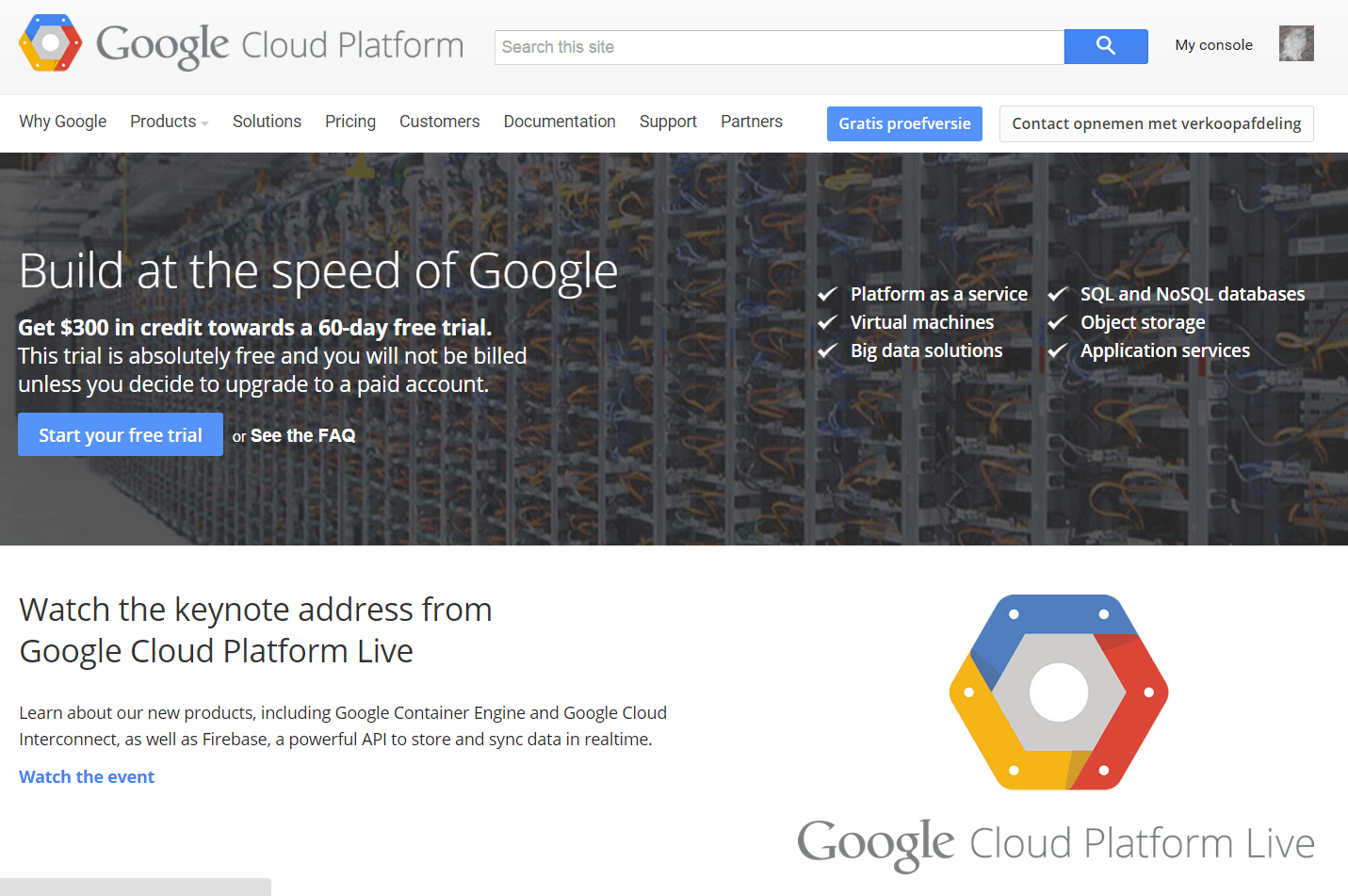Click SQL and NoSQL databases text
The height and width of the screenshot is (896, 1348).
tap(1193, 294)
